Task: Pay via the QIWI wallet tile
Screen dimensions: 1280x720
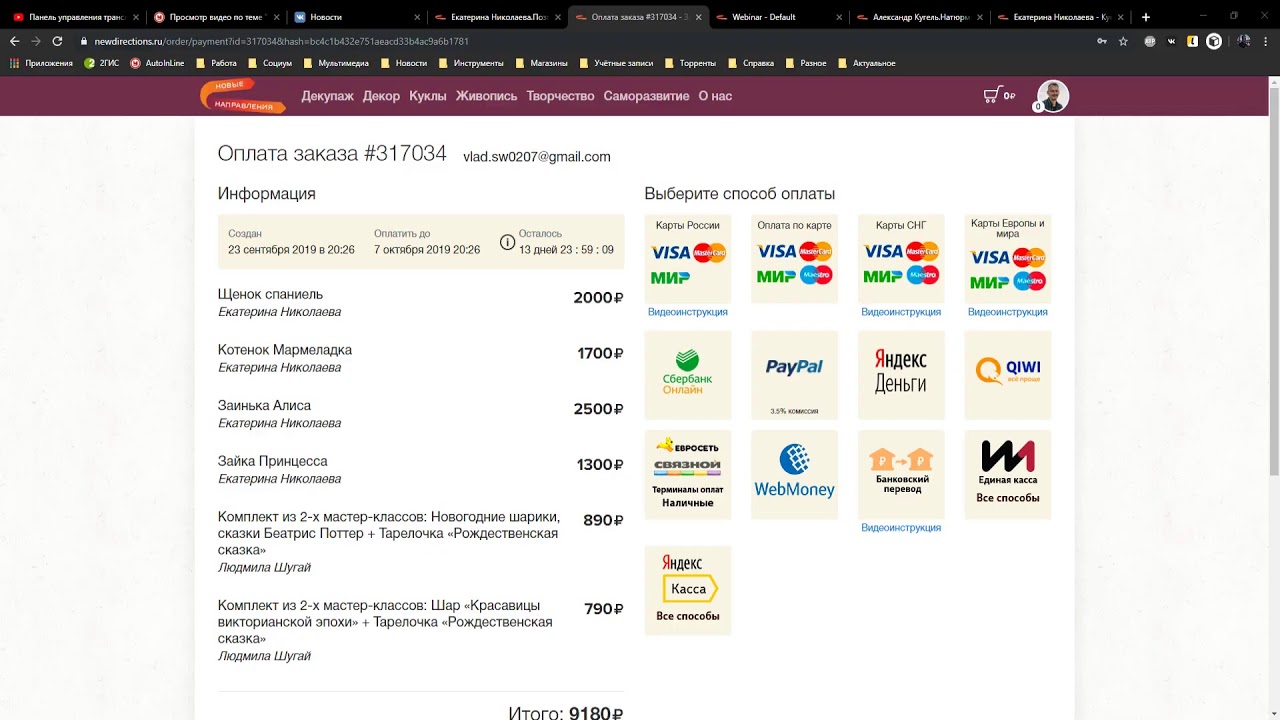Action: coord(1008,375)
